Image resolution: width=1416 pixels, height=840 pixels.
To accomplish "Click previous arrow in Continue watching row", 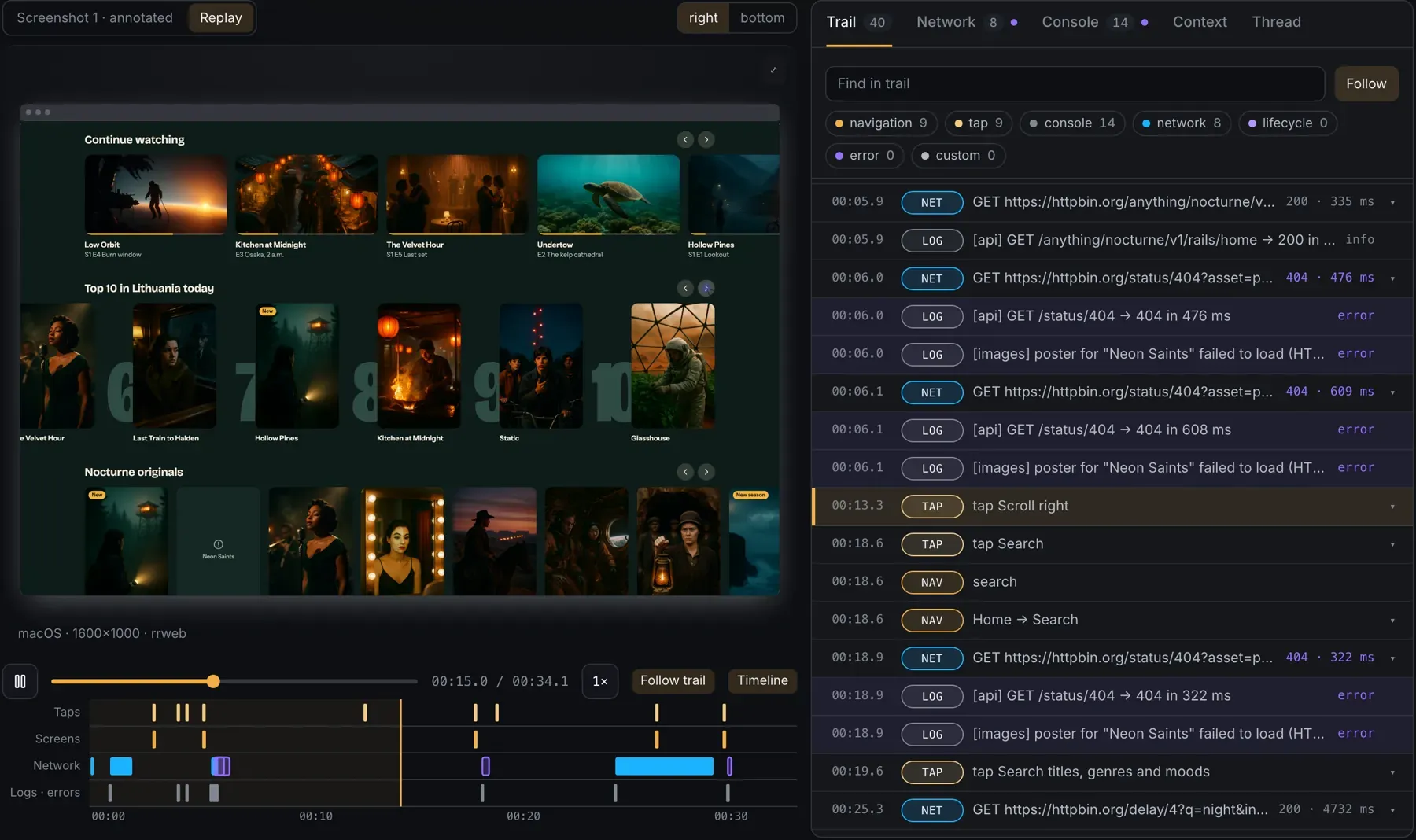I will (x=685, y=139).
